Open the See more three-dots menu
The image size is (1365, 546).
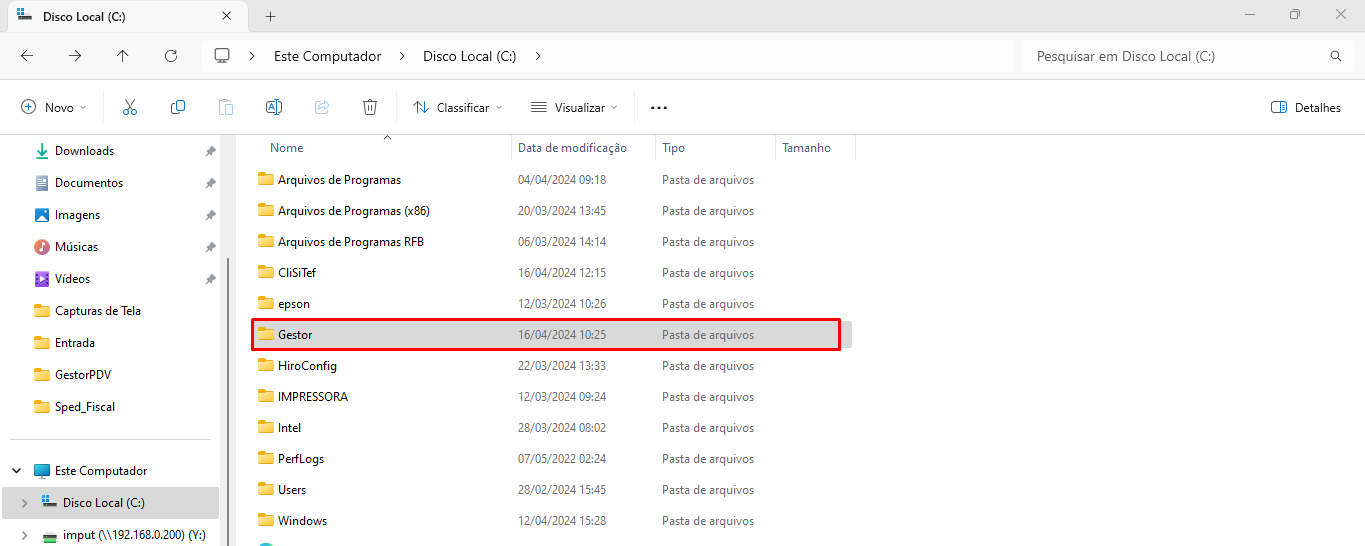pos(658,107)
